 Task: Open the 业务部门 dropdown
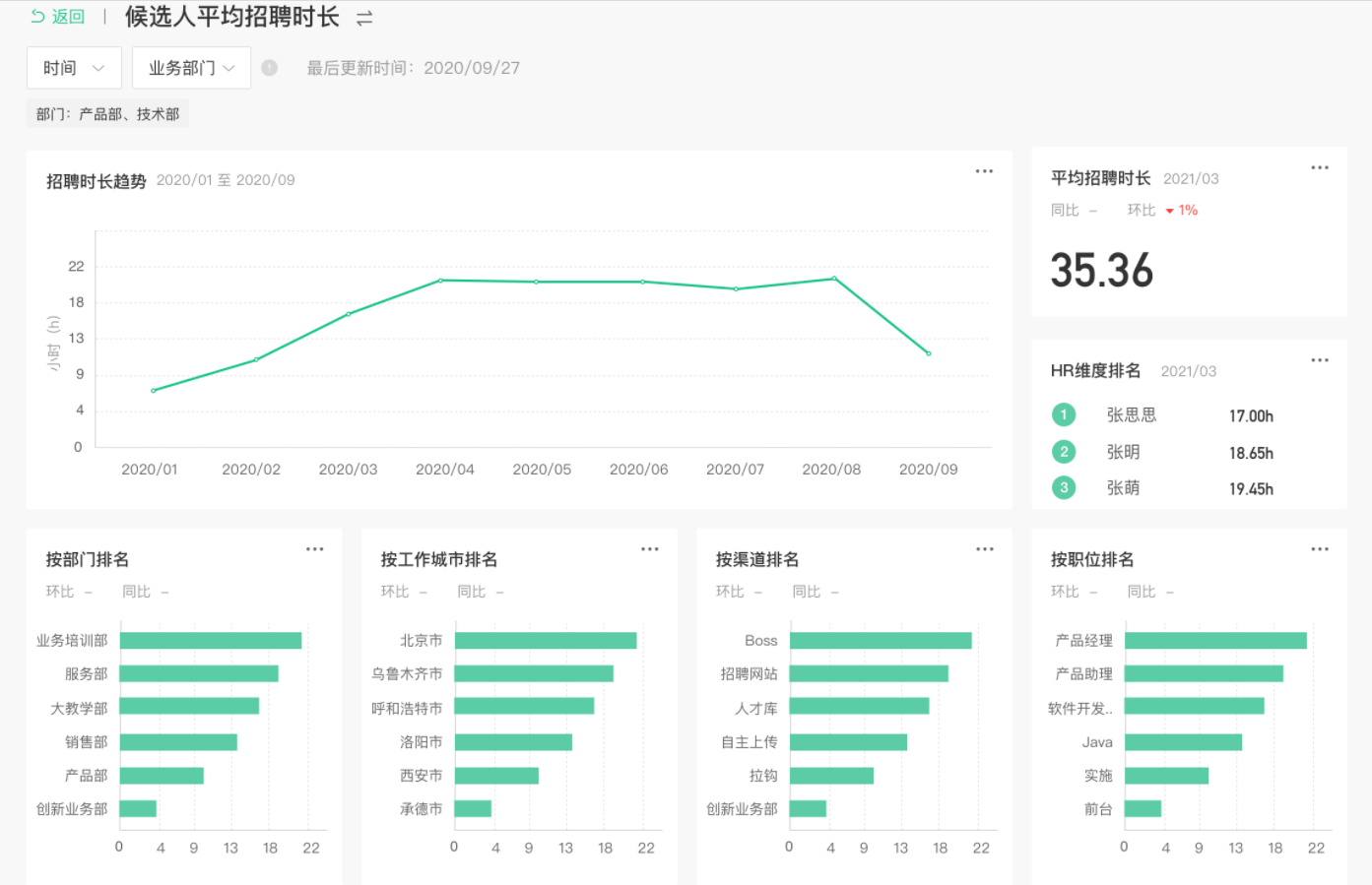click(191, 68)
